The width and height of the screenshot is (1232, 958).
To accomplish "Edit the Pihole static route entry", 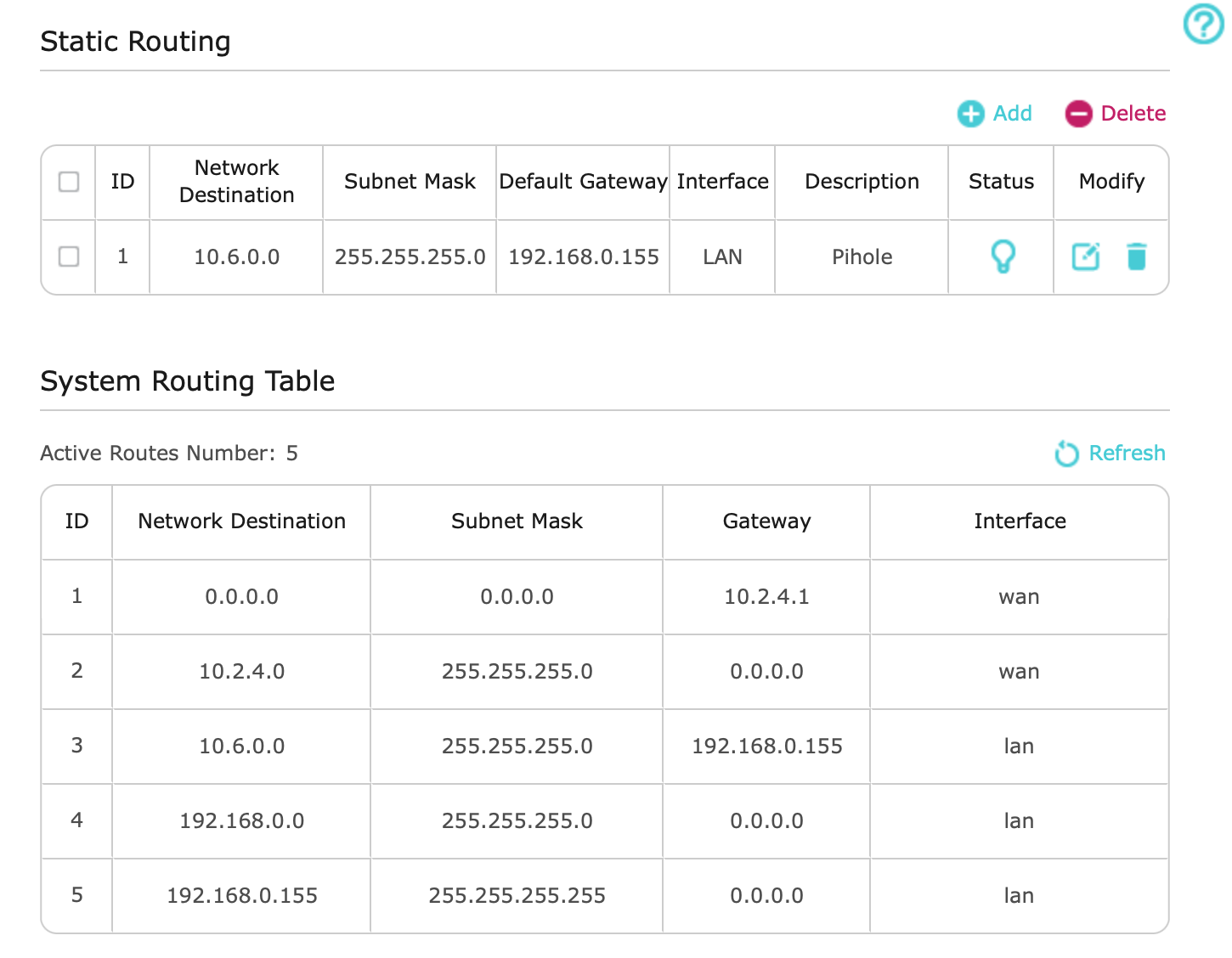I will (1085, 256).
